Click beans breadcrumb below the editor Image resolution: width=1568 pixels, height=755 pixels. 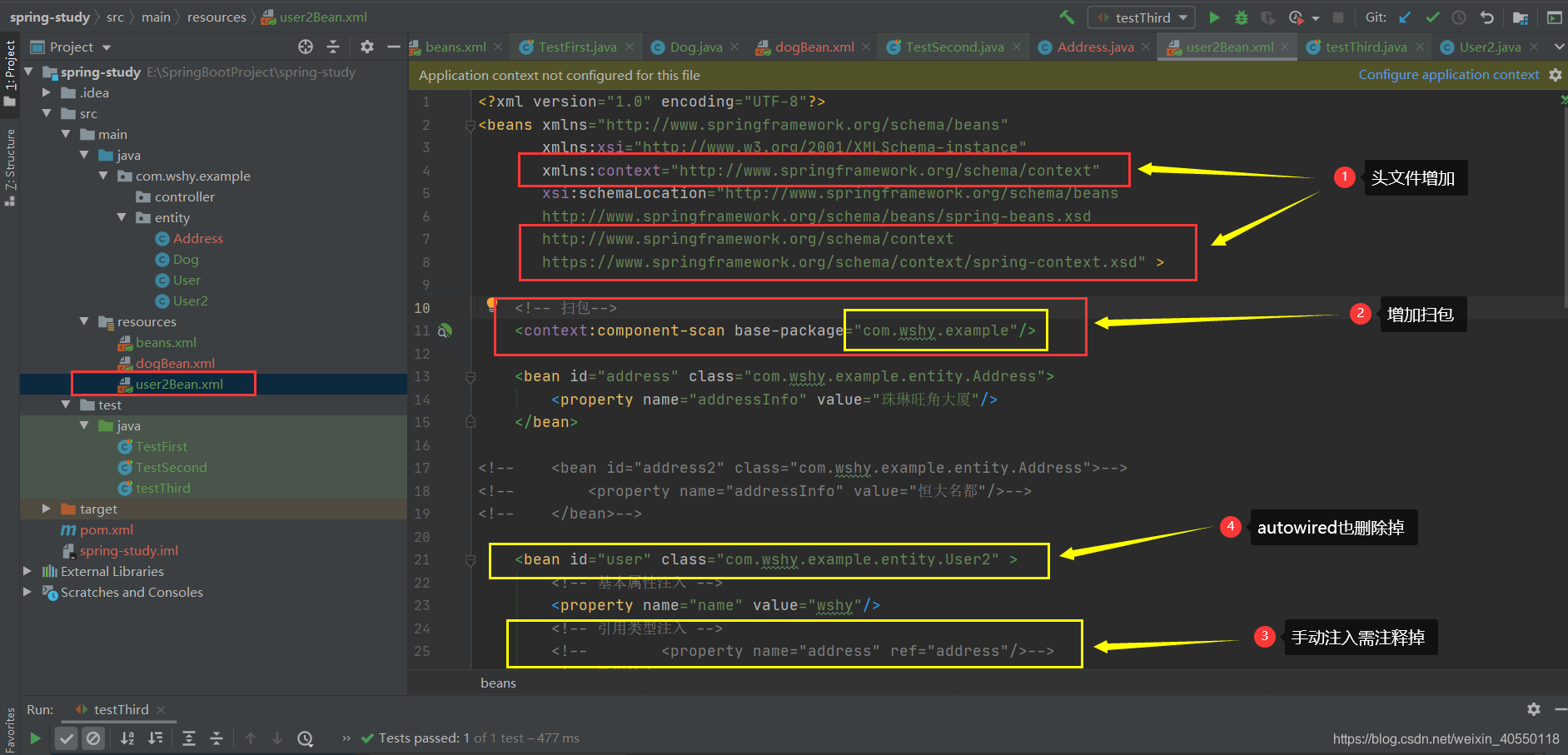pos(498,683)
